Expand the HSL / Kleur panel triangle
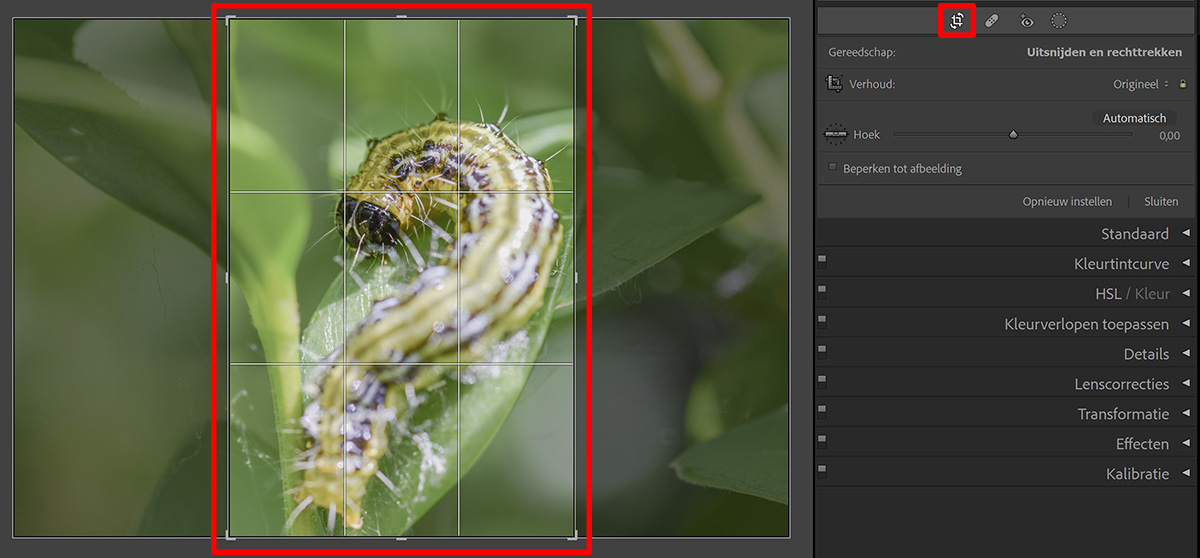Screen dimensions: 1200x558 (x=1186, y=293)
